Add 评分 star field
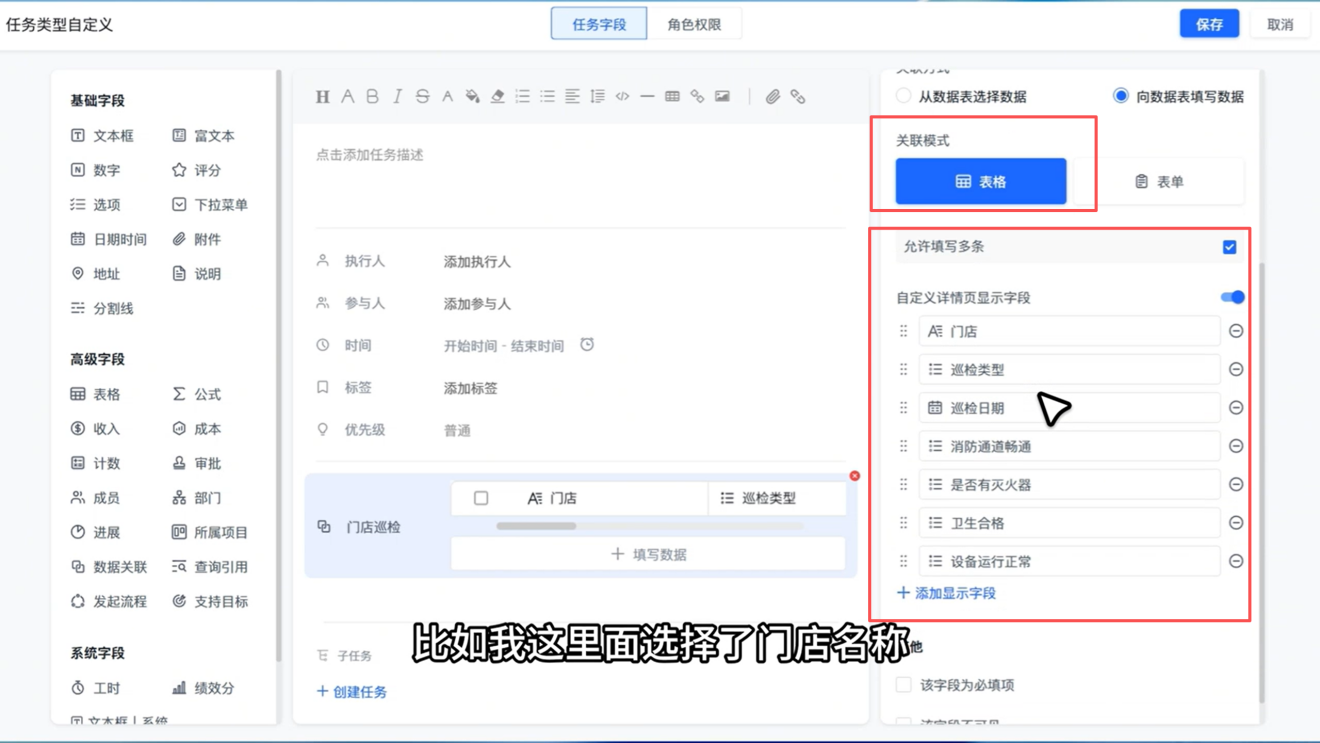Screen dimensions: 1320x743 196,170
